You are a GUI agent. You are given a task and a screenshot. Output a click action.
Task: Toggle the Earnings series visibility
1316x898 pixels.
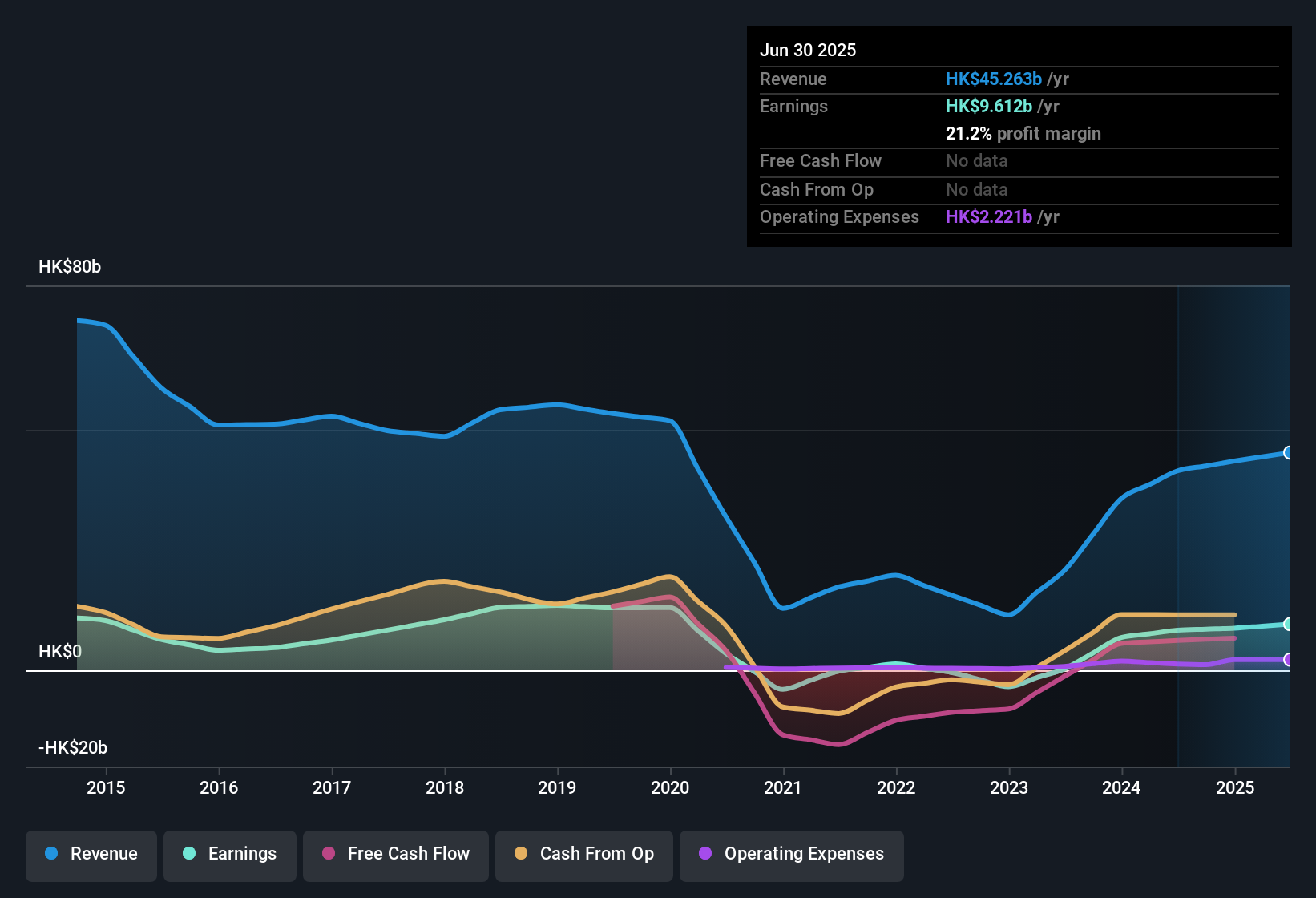click(x=229, y=854)
